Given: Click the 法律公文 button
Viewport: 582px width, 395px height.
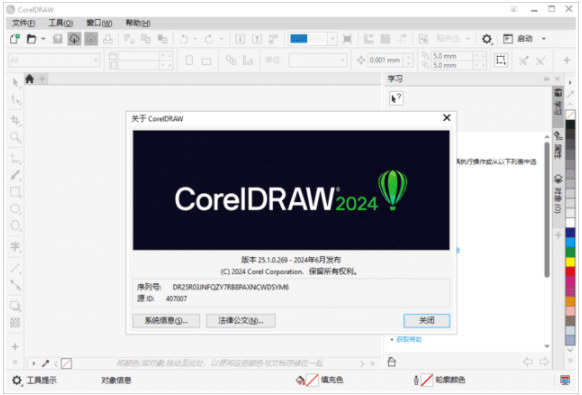Looking at the screenshot, I should 241,321.
